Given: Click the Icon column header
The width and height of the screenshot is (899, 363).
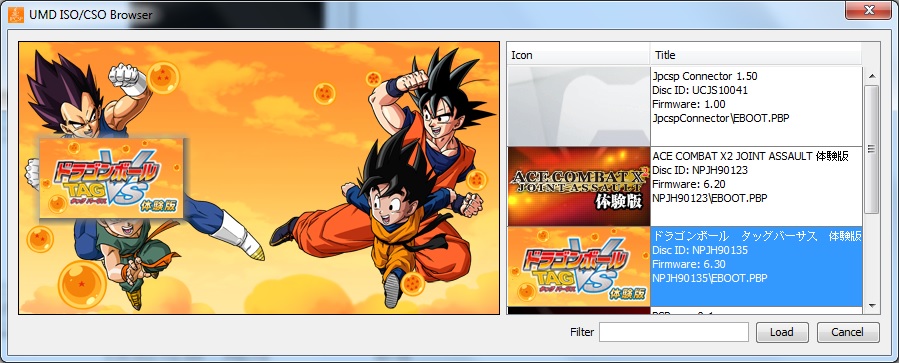Looking at the screenshot, I should [x=579, y=55].
